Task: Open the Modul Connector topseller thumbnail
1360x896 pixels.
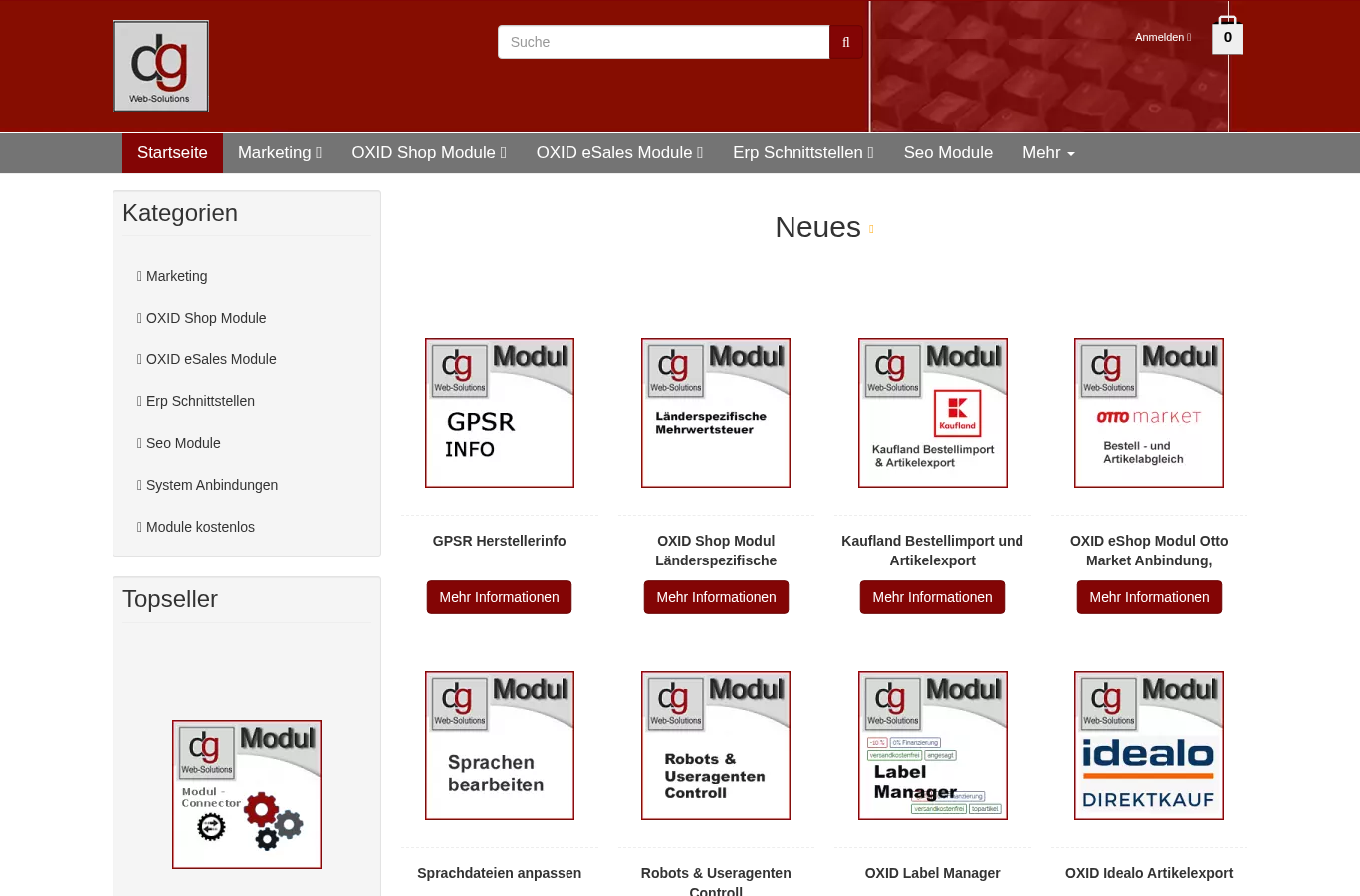Action: [x=247, y=794]
